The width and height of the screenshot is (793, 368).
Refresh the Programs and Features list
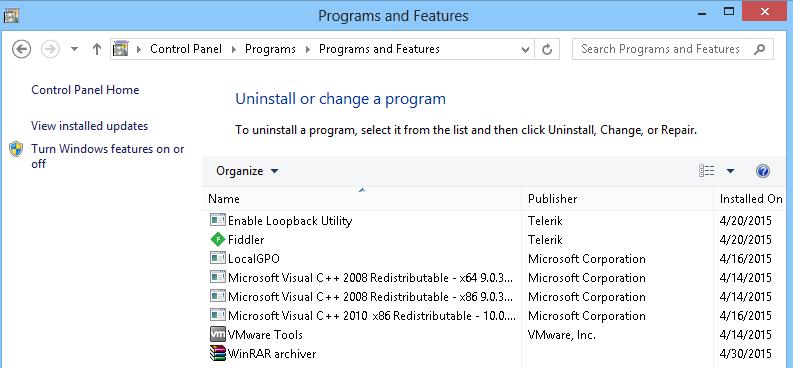[547, 50]
